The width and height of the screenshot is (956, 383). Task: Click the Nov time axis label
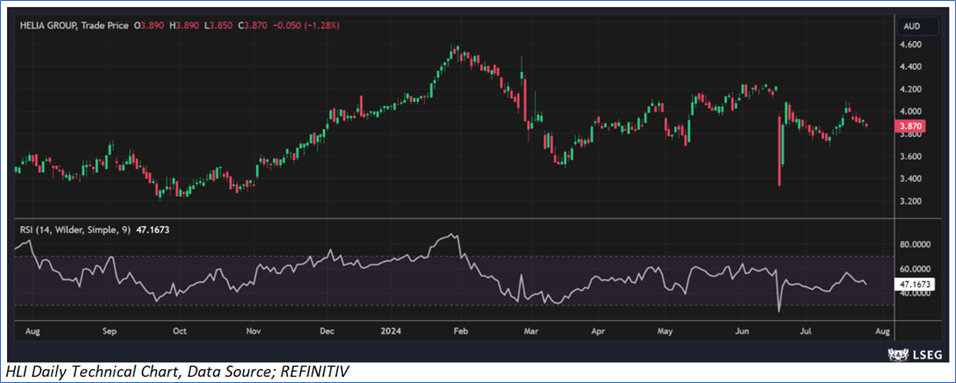click(x=254, y=332)
